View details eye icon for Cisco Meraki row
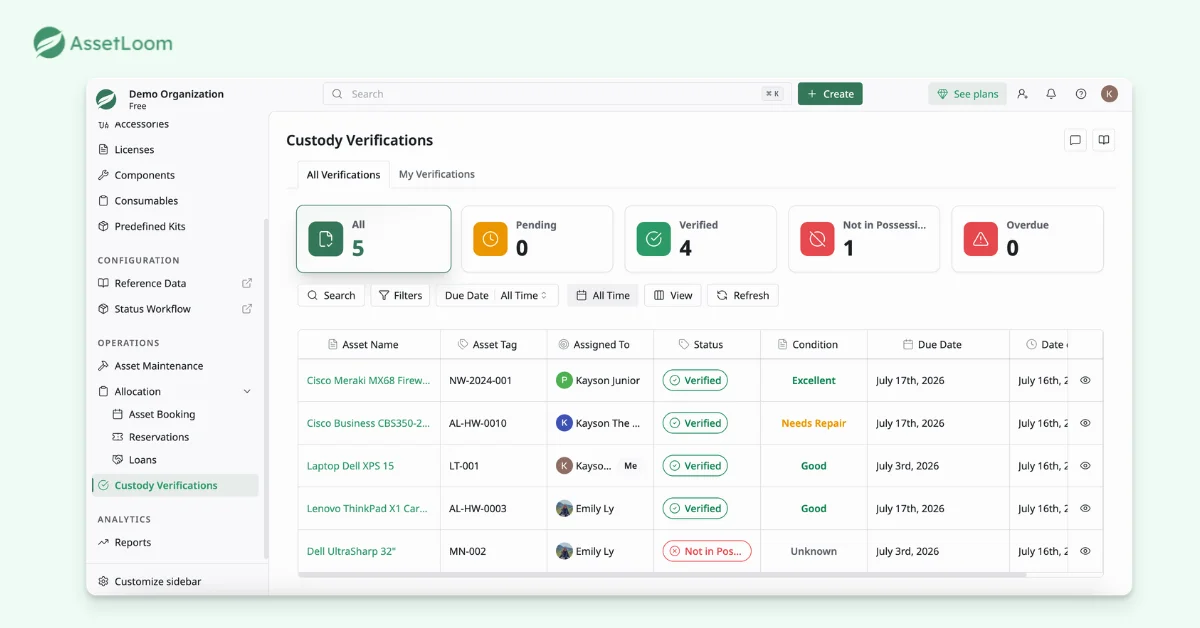Screen dimensions: 1200x628 pos(1085,380)
